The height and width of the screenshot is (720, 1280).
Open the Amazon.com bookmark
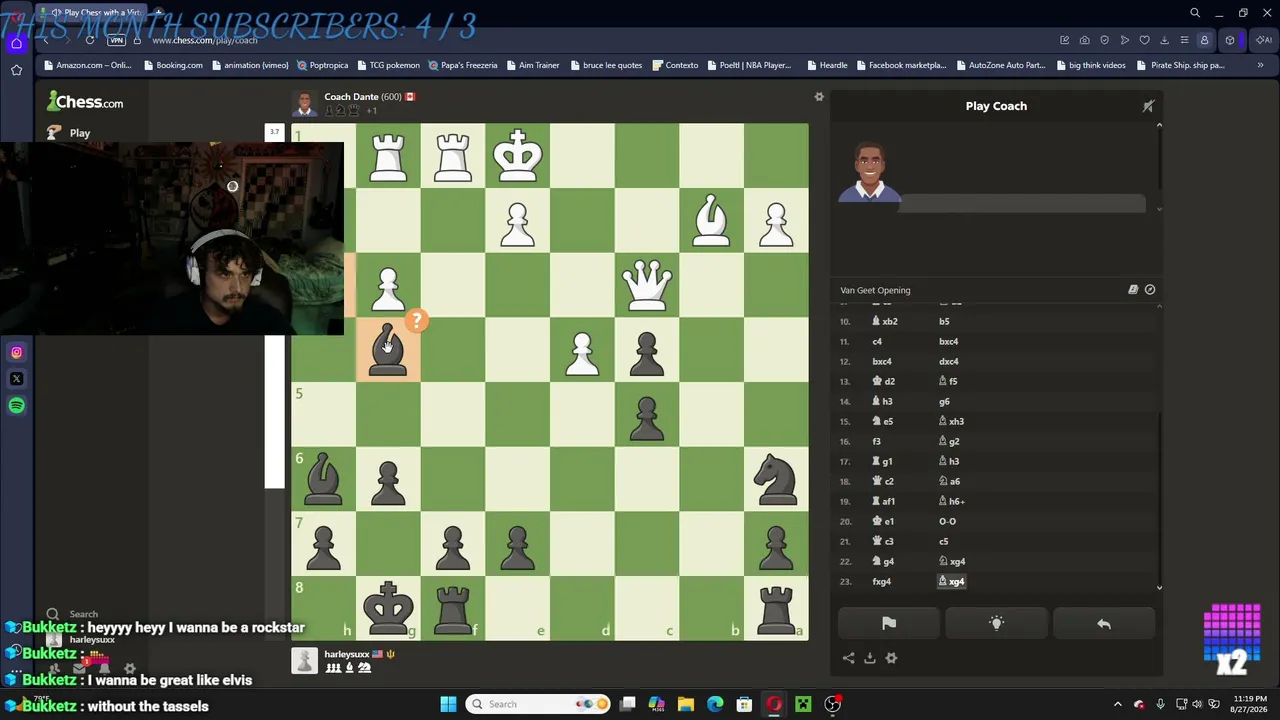pyautogui.click(x=88, y=66)
